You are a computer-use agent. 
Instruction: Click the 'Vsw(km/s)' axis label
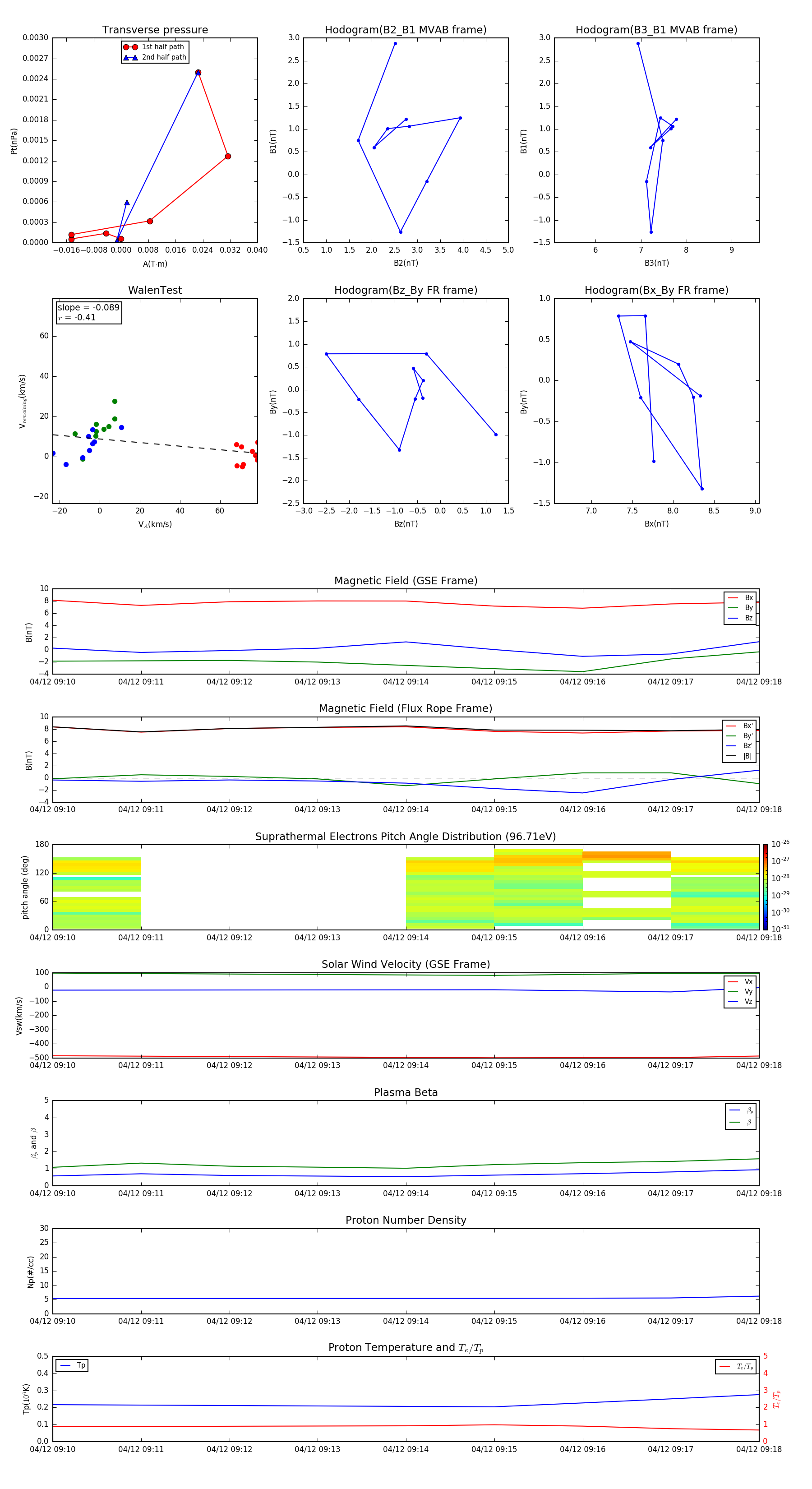tap(18, 1016)
